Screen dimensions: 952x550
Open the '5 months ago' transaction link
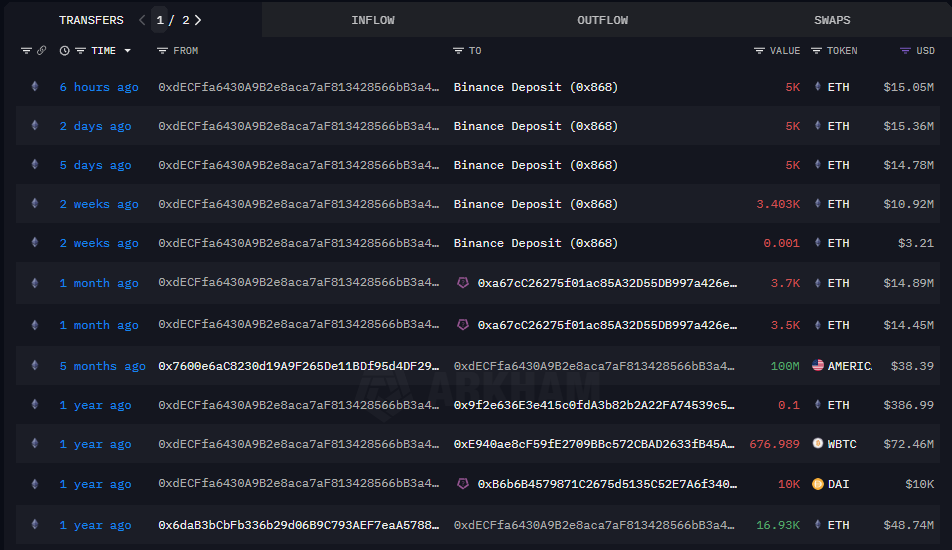[x=103, y=366]
